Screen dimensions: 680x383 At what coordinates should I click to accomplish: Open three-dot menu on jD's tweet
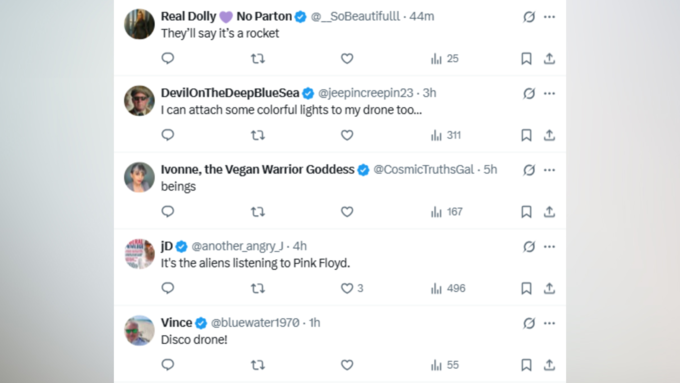tap(549, 247)
